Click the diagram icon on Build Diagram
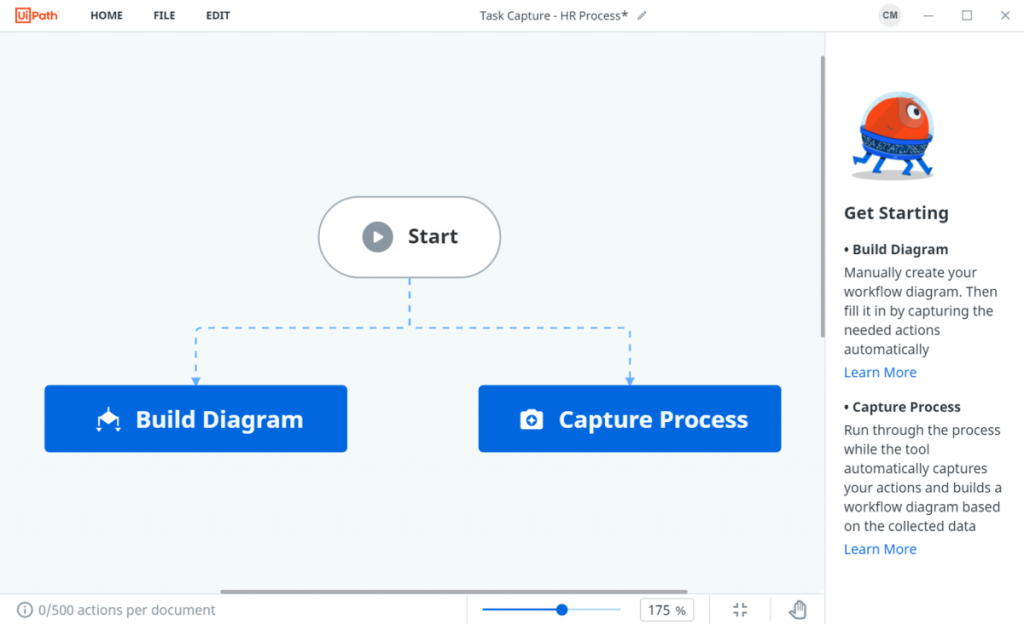The width and height of the screenshot is (1024, 625). click(x=108, y=419)
